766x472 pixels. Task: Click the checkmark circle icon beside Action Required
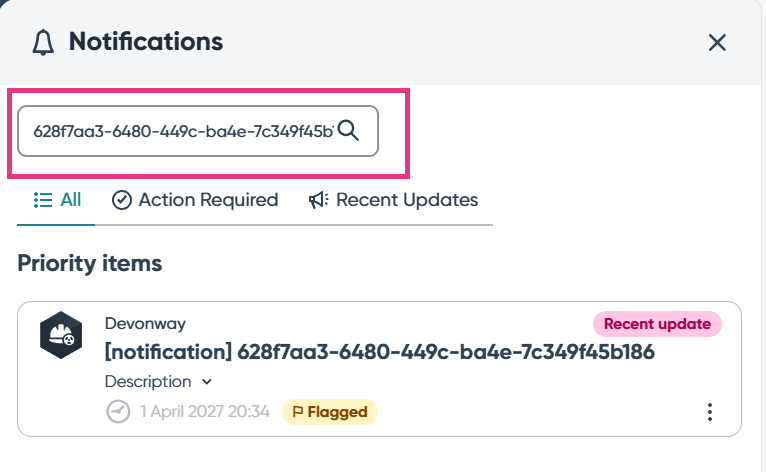click(x=122, y=200)
